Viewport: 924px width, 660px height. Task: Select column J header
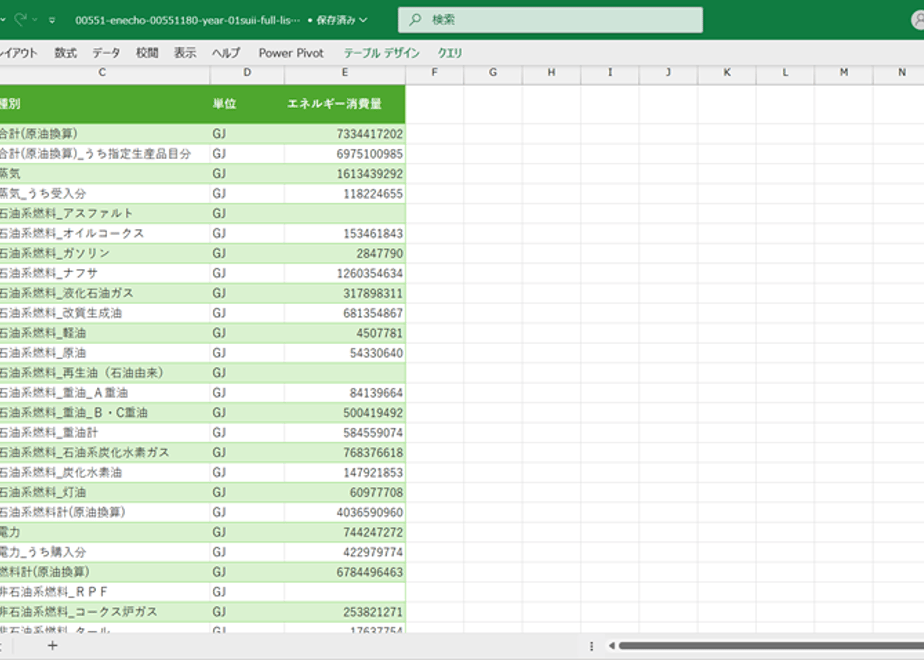(668, 72)
